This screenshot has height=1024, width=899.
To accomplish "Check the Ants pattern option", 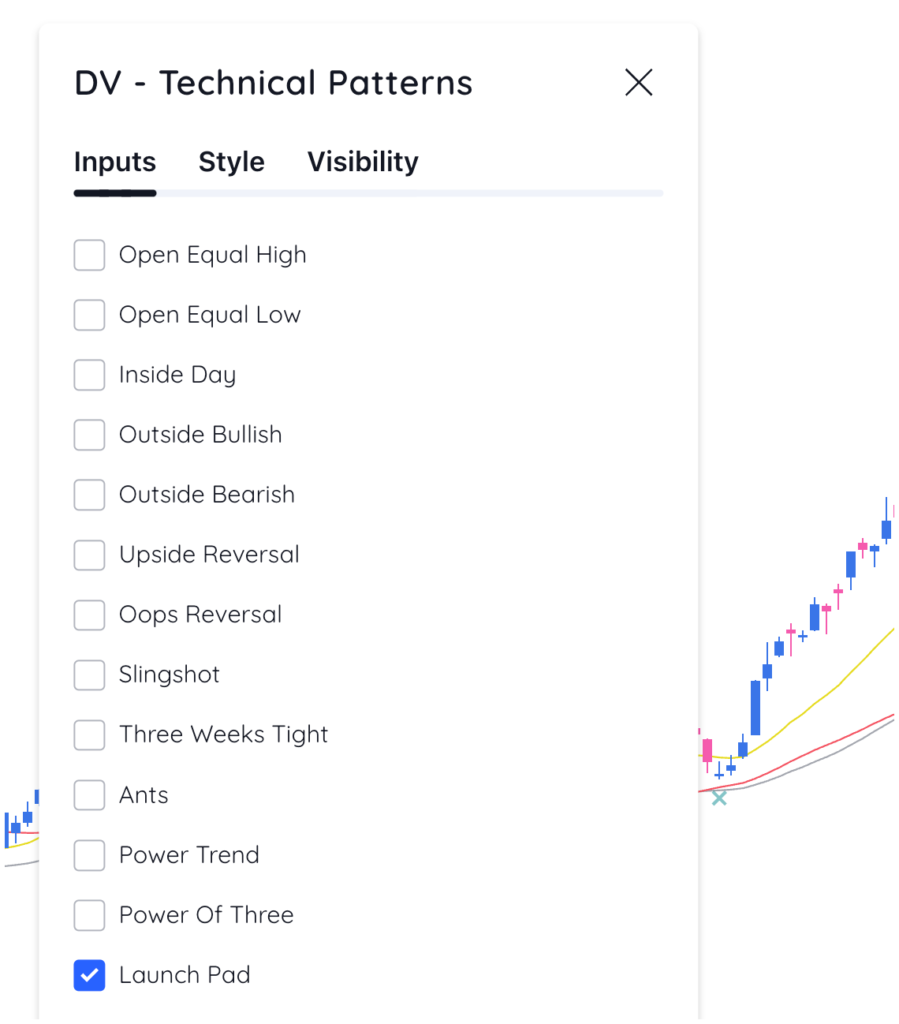I will point(89,795).
